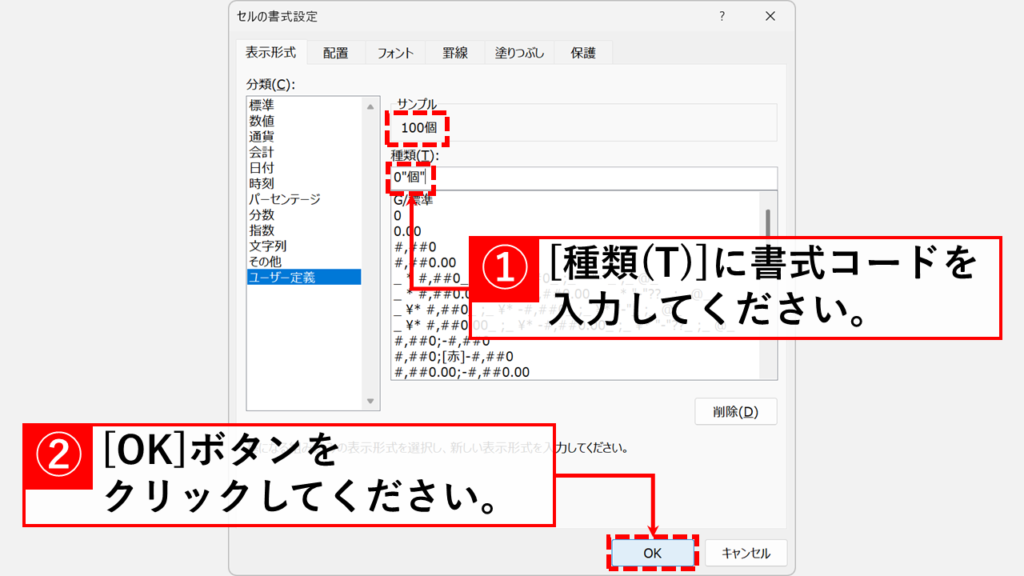This screenshot has width=1024, height=576.
Task: Pick the 文字列 category
Action: click(x=304, y=246)
